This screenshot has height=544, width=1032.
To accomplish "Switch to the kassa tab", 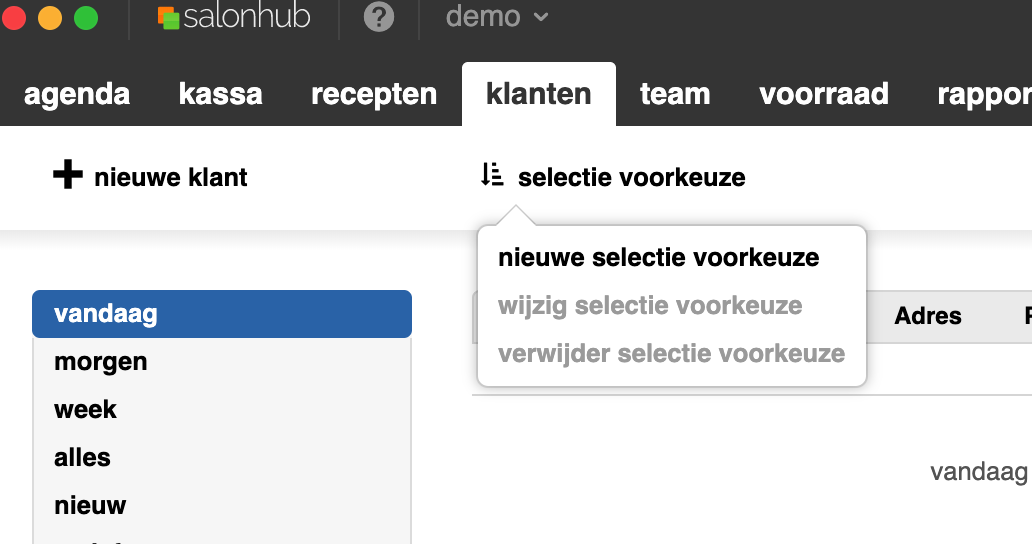I will click(x=220, y=94).
